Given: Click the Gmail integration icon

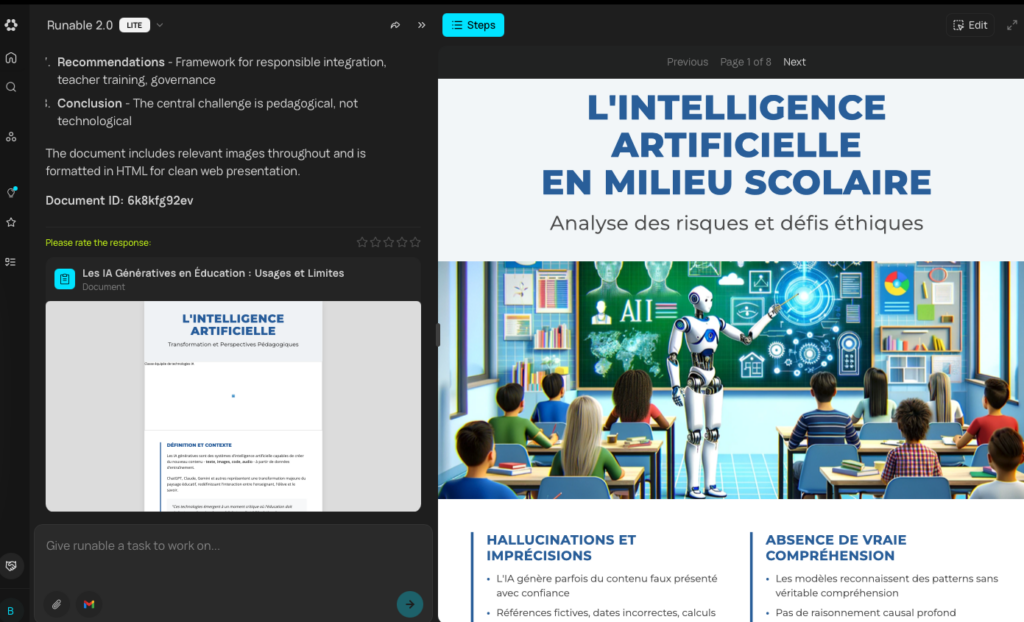Looking at the screenshot, I should coord(89,604).
